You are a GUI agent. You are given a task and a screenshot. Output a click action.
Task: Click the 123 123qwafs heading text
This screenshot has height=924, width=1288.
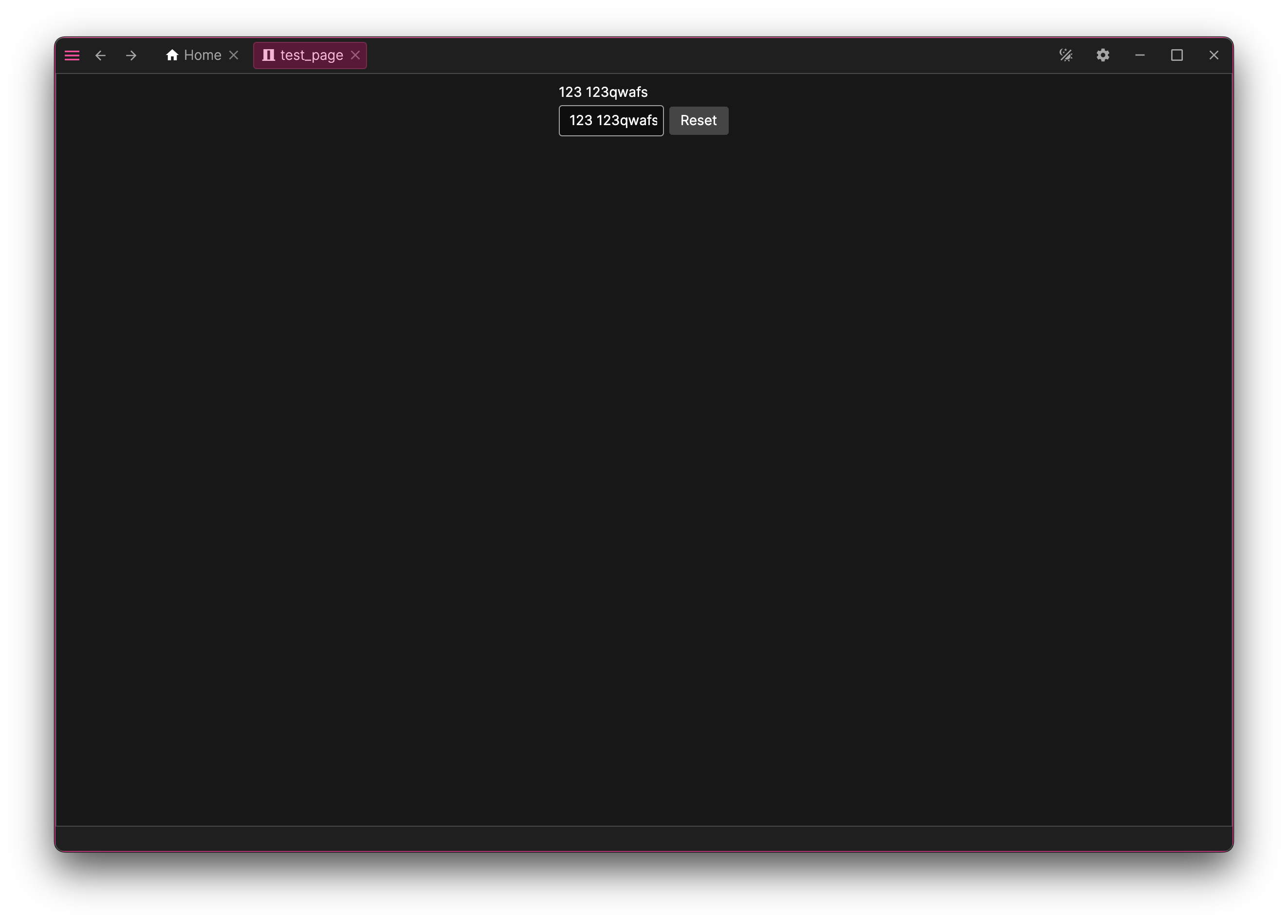pos(603,92)
